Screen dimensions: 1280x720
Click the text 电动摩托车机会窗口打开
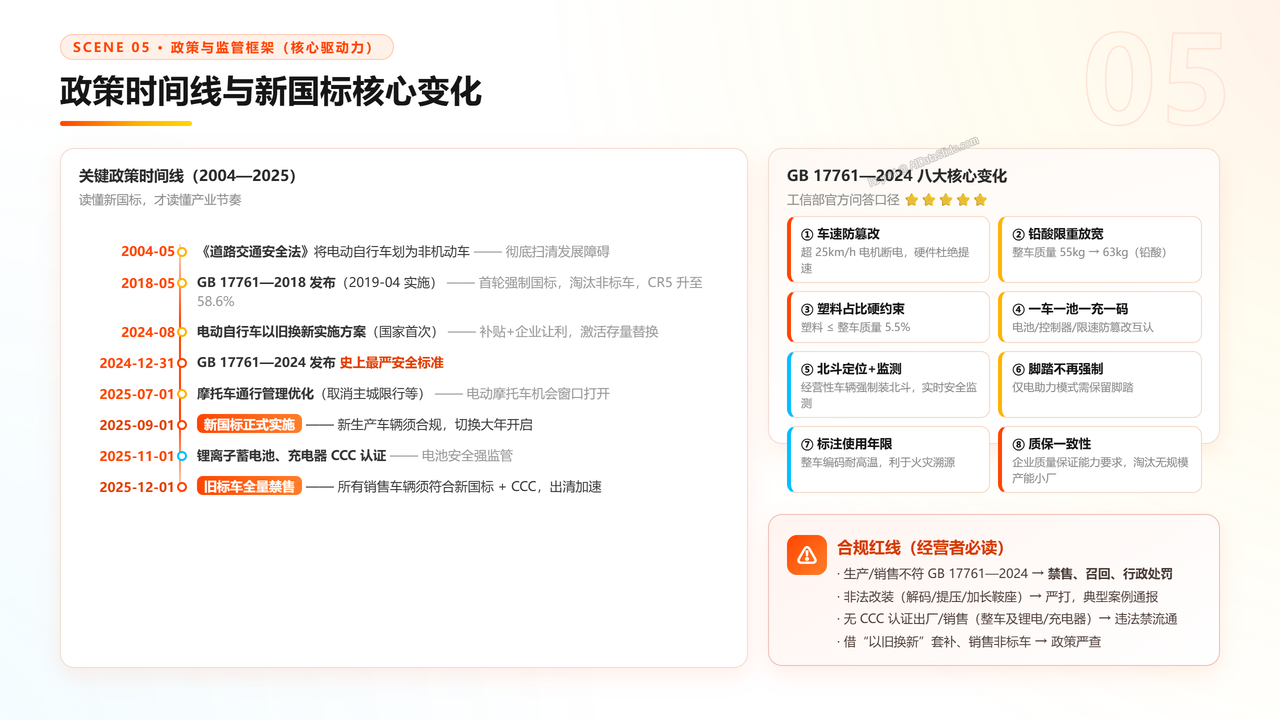(x=538, y=394)
